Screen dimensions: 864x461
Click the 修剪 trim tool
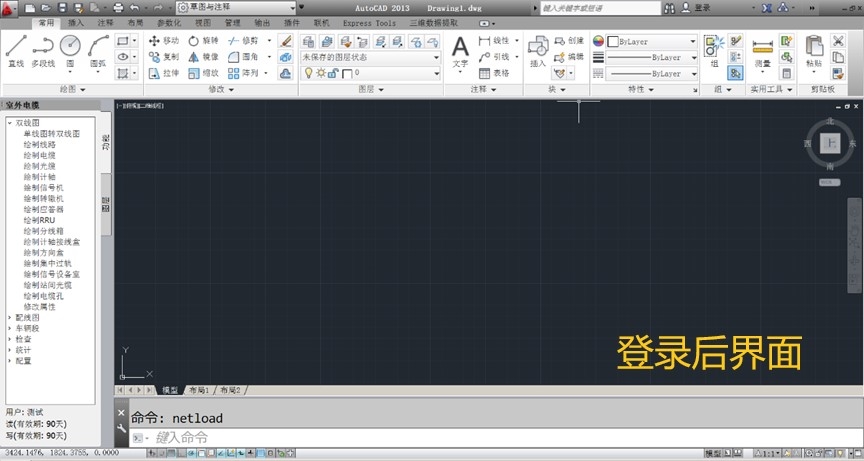[x=243, y=40]
